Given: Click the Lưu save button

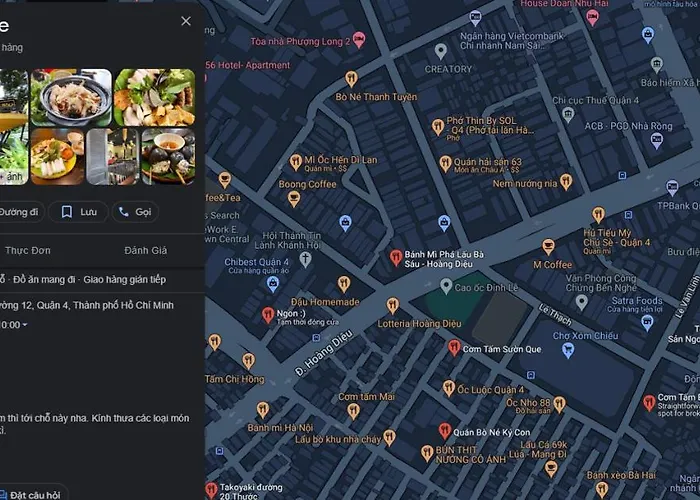Looking at the screenshot, I should pos(79,212).
